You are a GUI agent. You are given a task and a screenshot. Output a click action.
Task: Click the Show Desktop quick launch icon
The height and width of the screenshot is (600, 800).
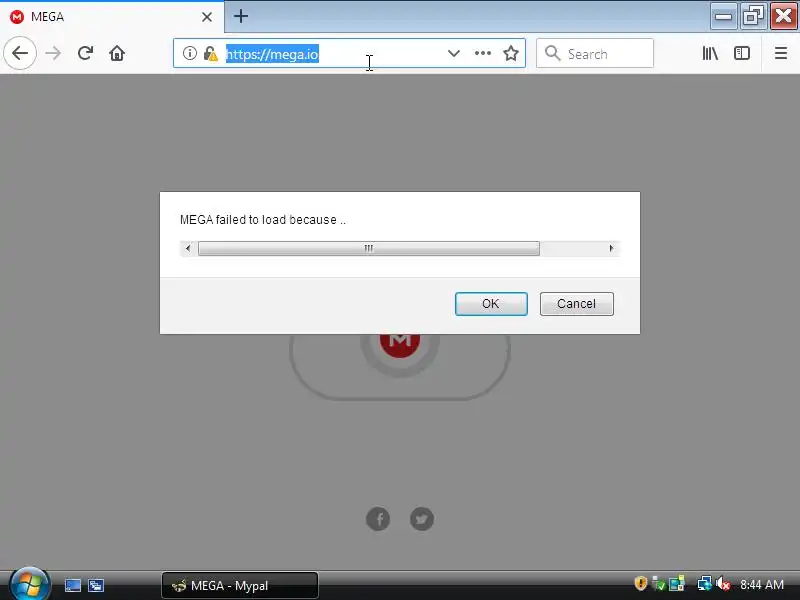[72, 585]
